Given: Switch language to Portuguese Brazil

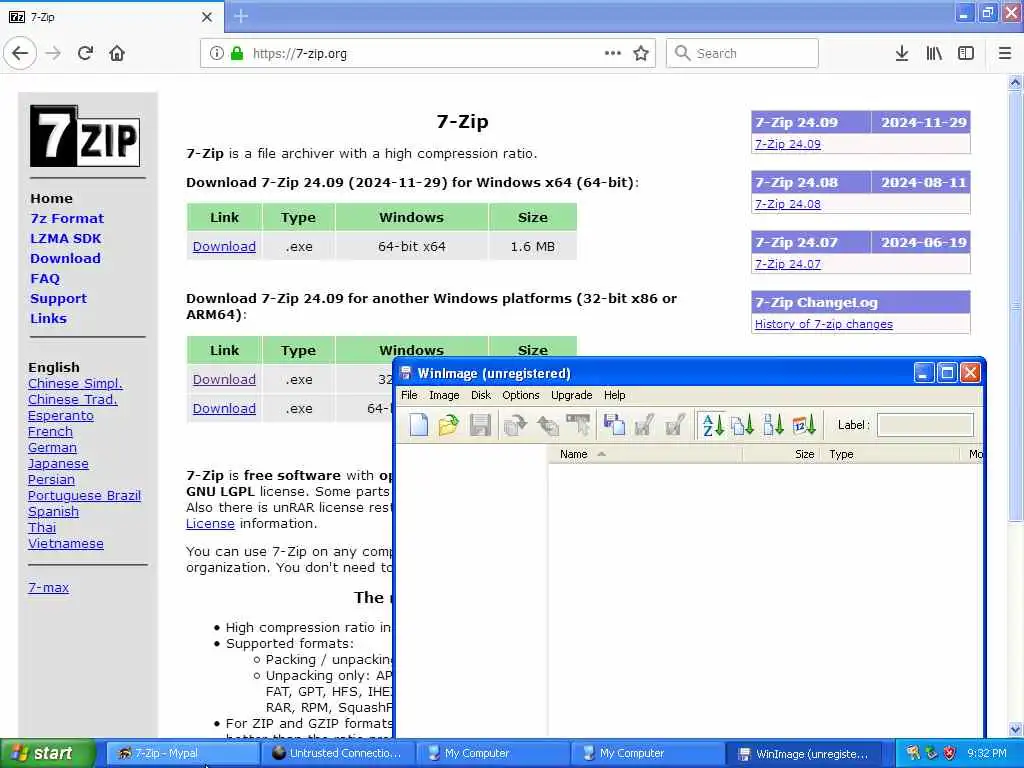Looking at the screenshot, I should pyautogui.click(x=84, y=496).
